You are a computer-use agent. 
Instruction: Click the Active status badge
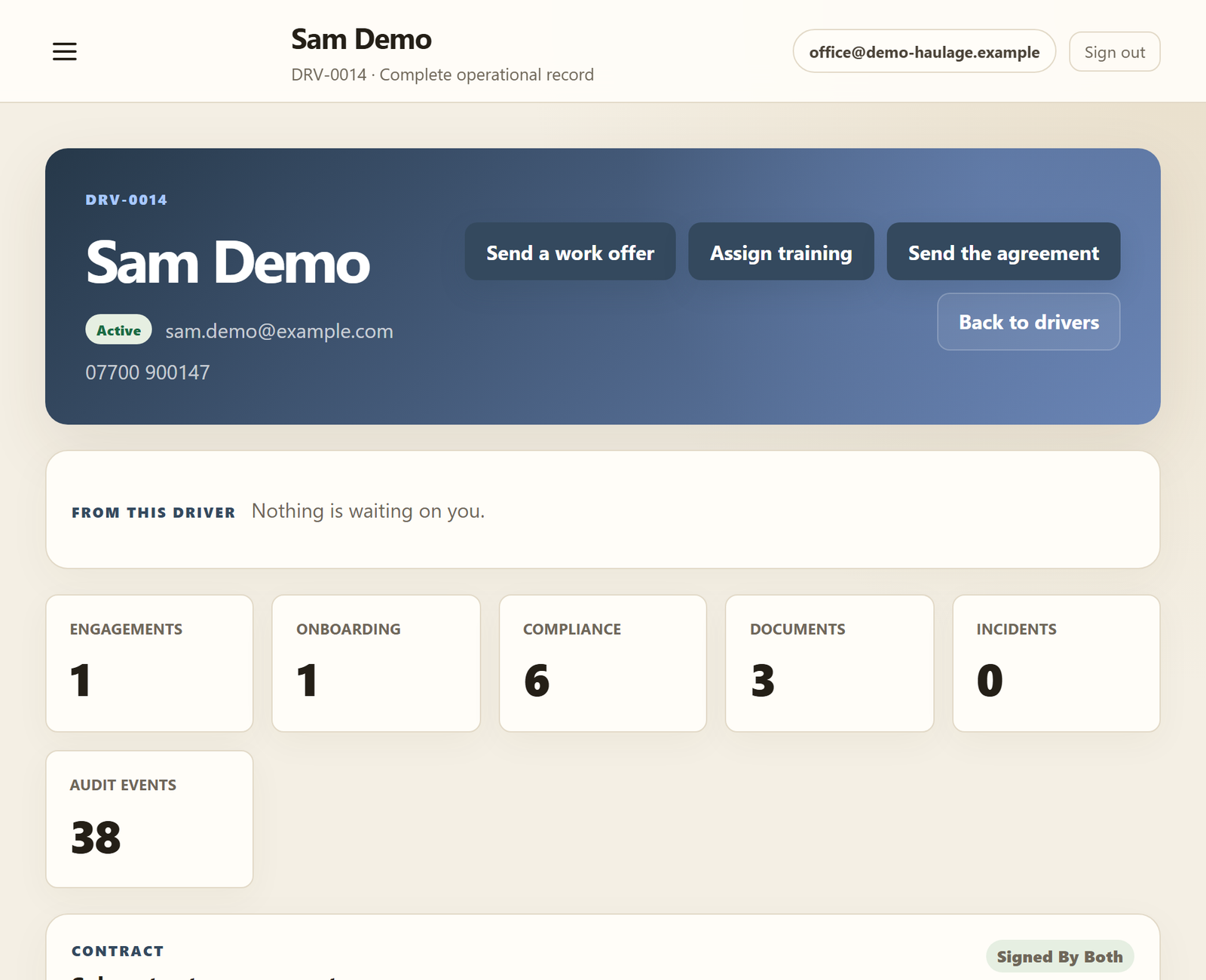(x=118, y=330)
